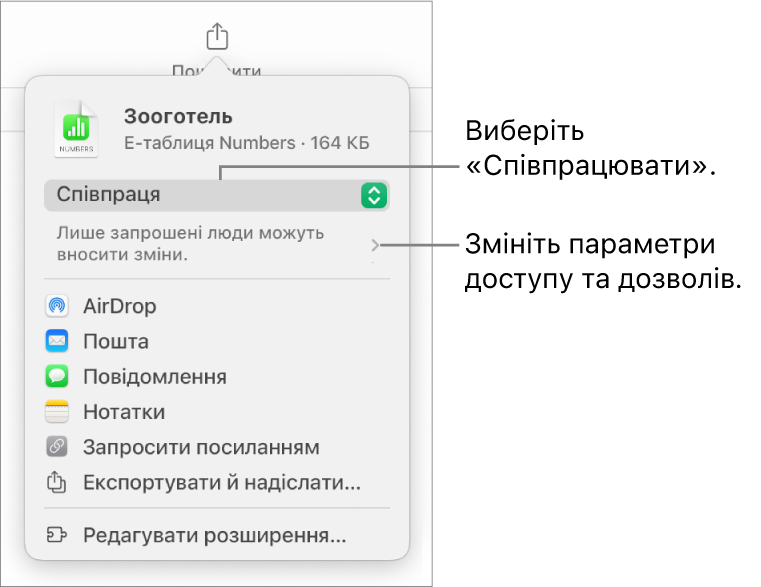Click the Share toolbar icon
The image size is (761, 587).
coord(217,36)
